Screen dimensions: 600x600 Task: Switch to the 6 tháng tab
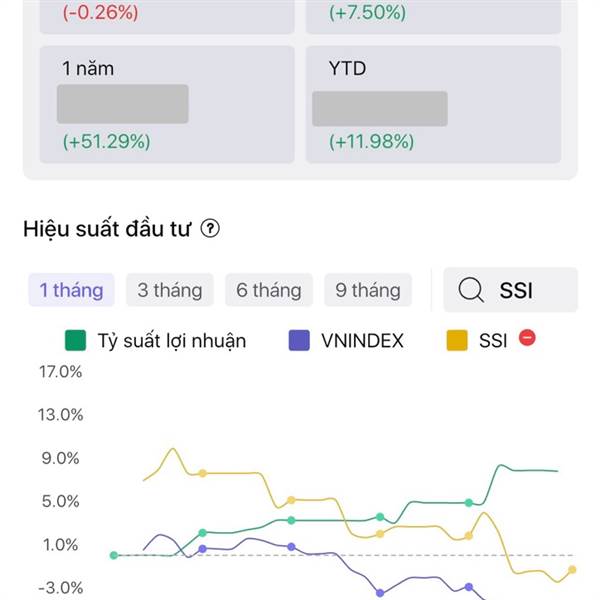(x=268, y=290)
